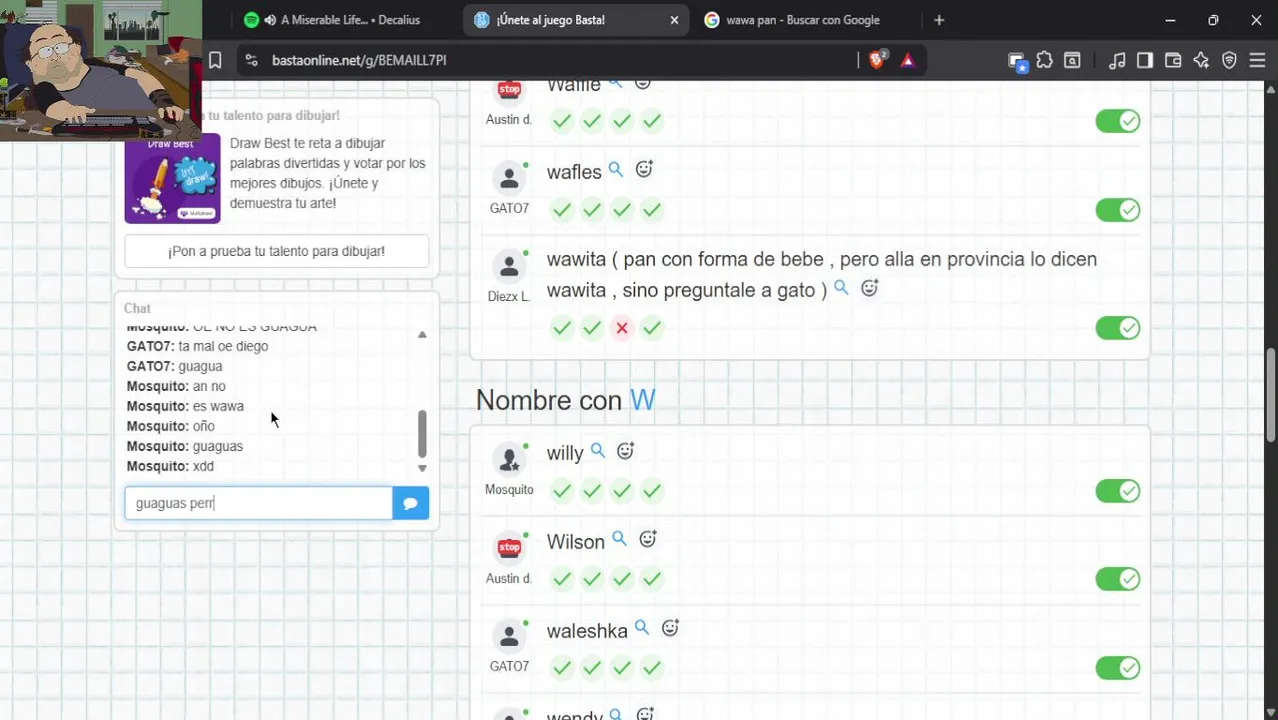Open the browser hamburger menu

coord(1257,60)
